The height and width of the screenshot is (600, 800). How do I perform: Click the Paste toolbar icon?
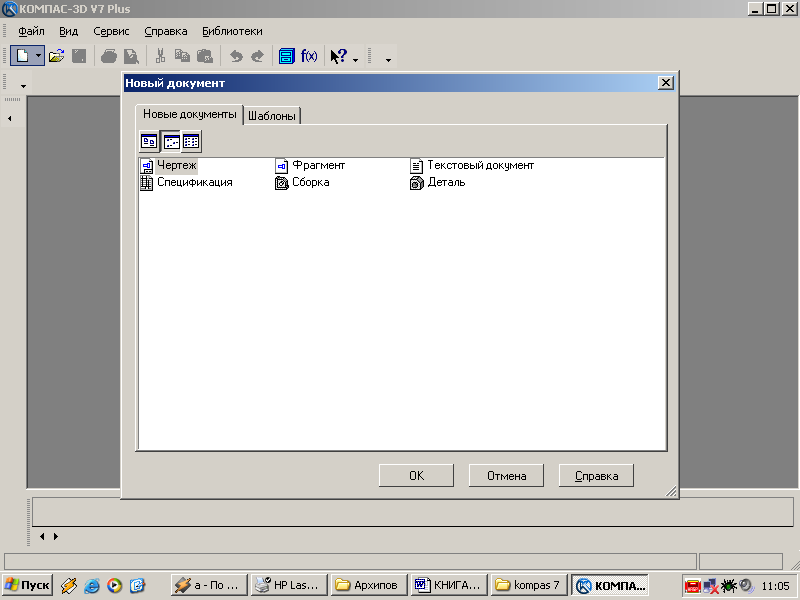click(205, 56)
